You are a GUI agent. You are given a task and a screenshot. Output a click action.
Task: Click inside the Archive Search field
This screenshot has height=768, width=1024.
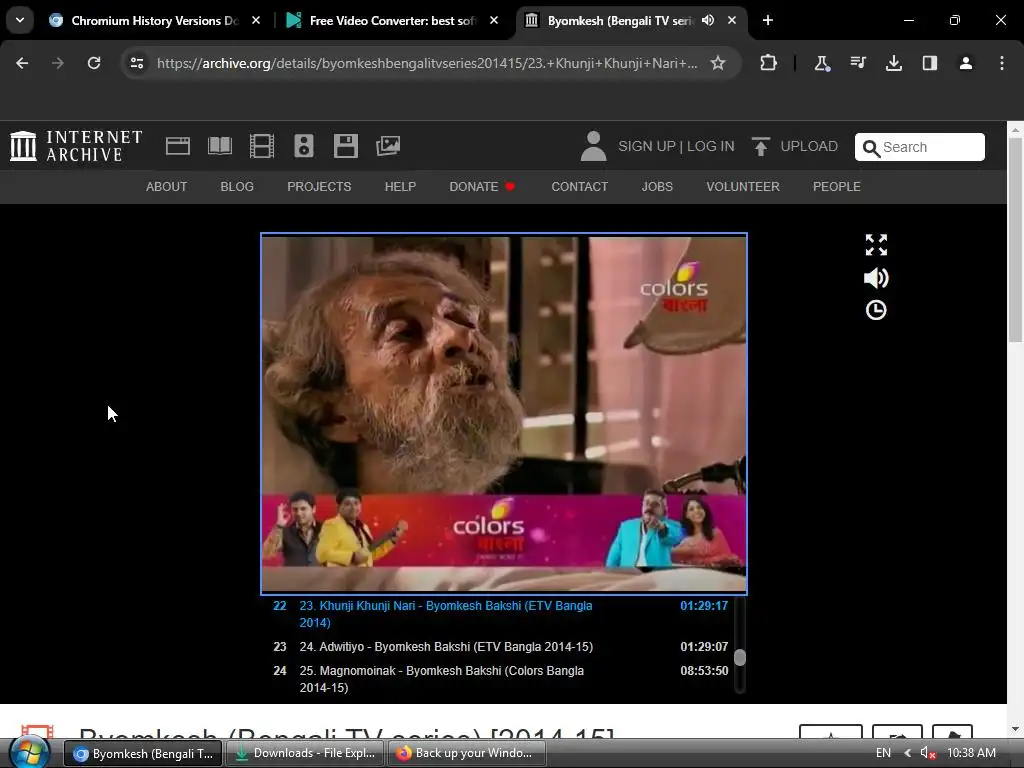click(x=920, y=147)
